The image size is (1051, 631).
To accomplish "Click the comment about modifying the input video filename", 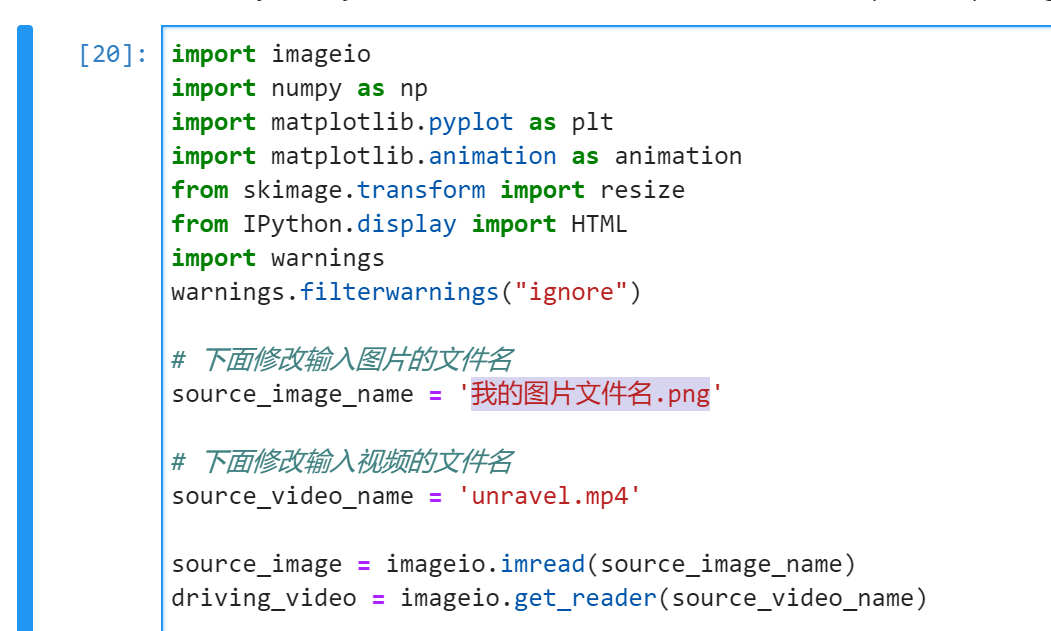I will click(x=356, y=462).
